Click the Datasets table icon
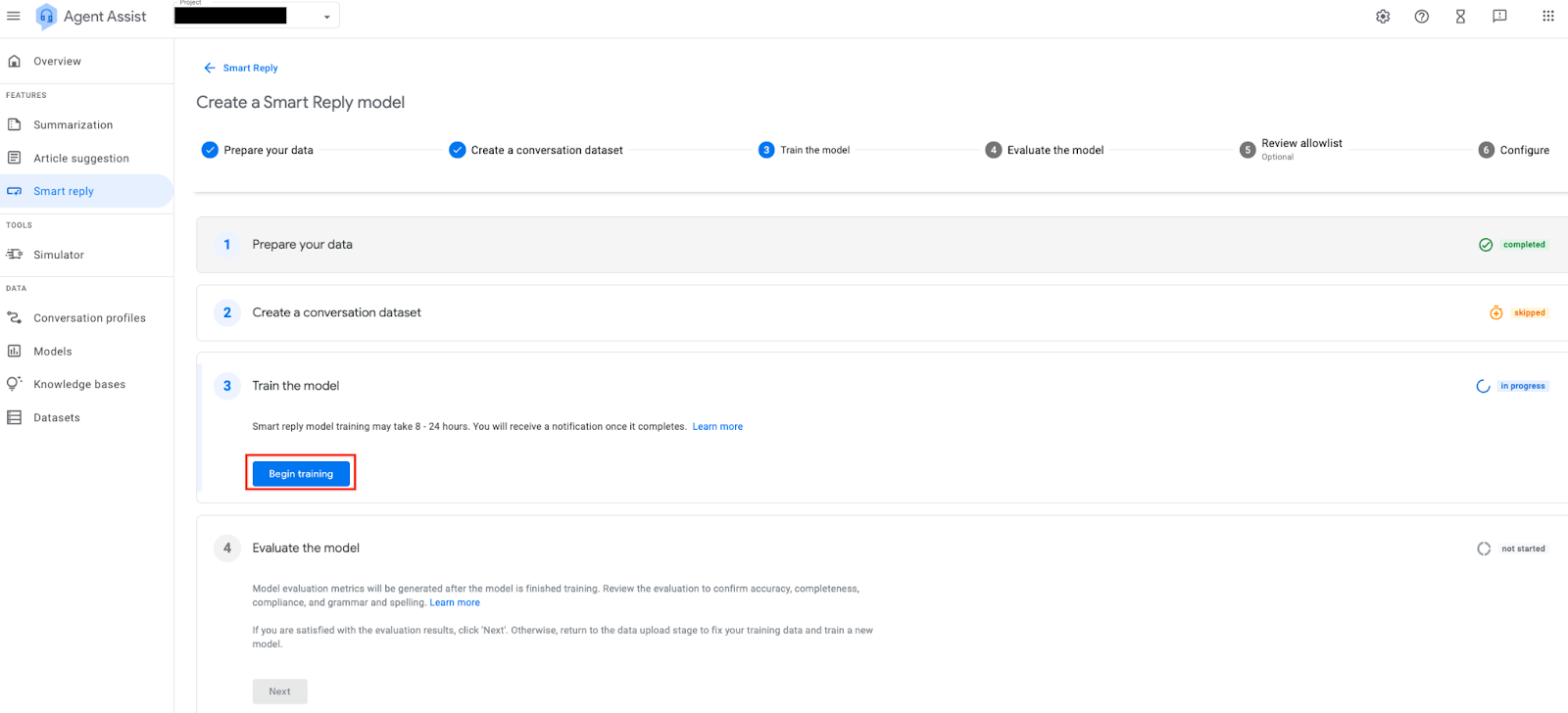The height and width of the screenshot is (713, 1568). 15,417
